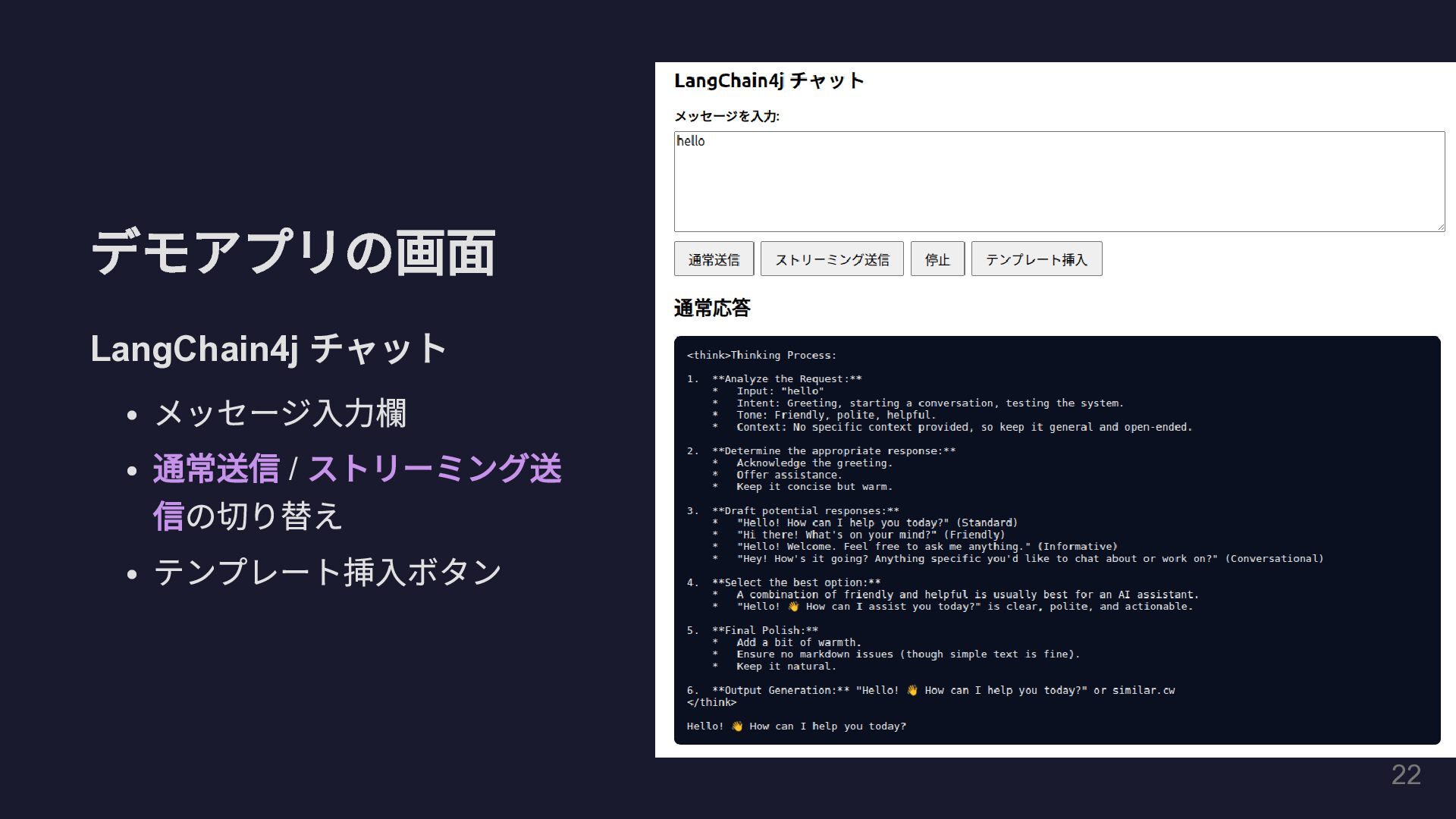
Task: Click slide title デモアプリの画面
Action: click(293, 253)
